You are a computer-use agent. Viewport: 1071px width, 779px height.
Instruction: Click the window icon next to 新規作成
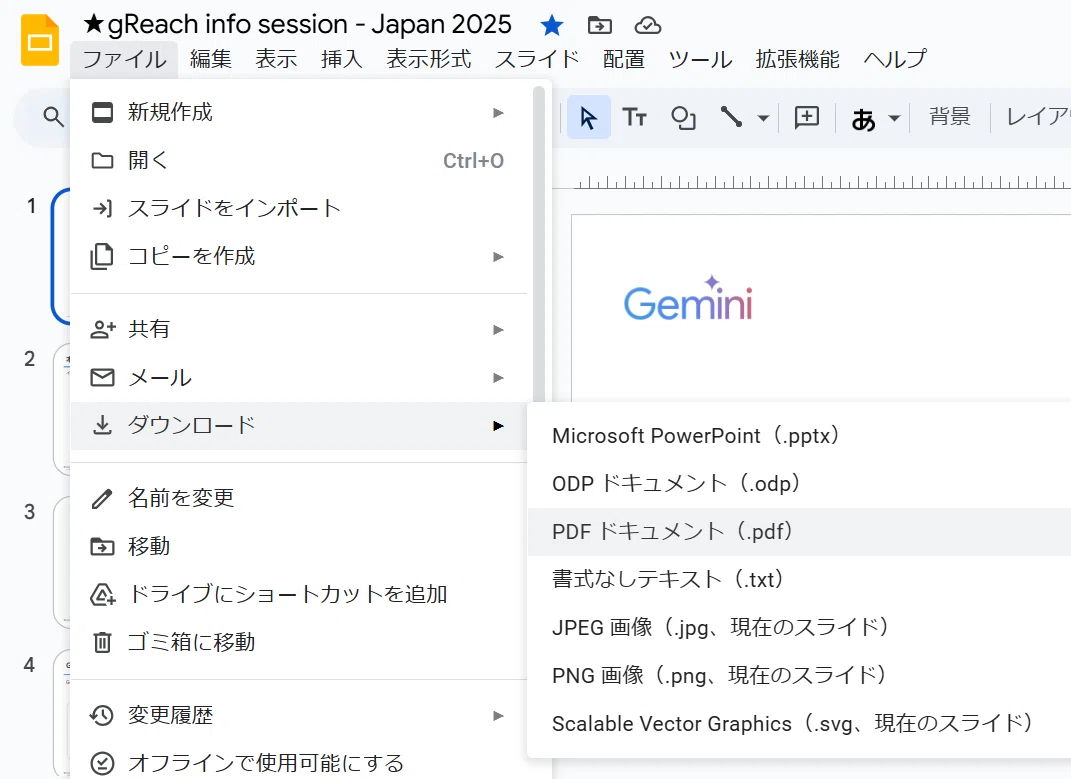coord(102,112)
